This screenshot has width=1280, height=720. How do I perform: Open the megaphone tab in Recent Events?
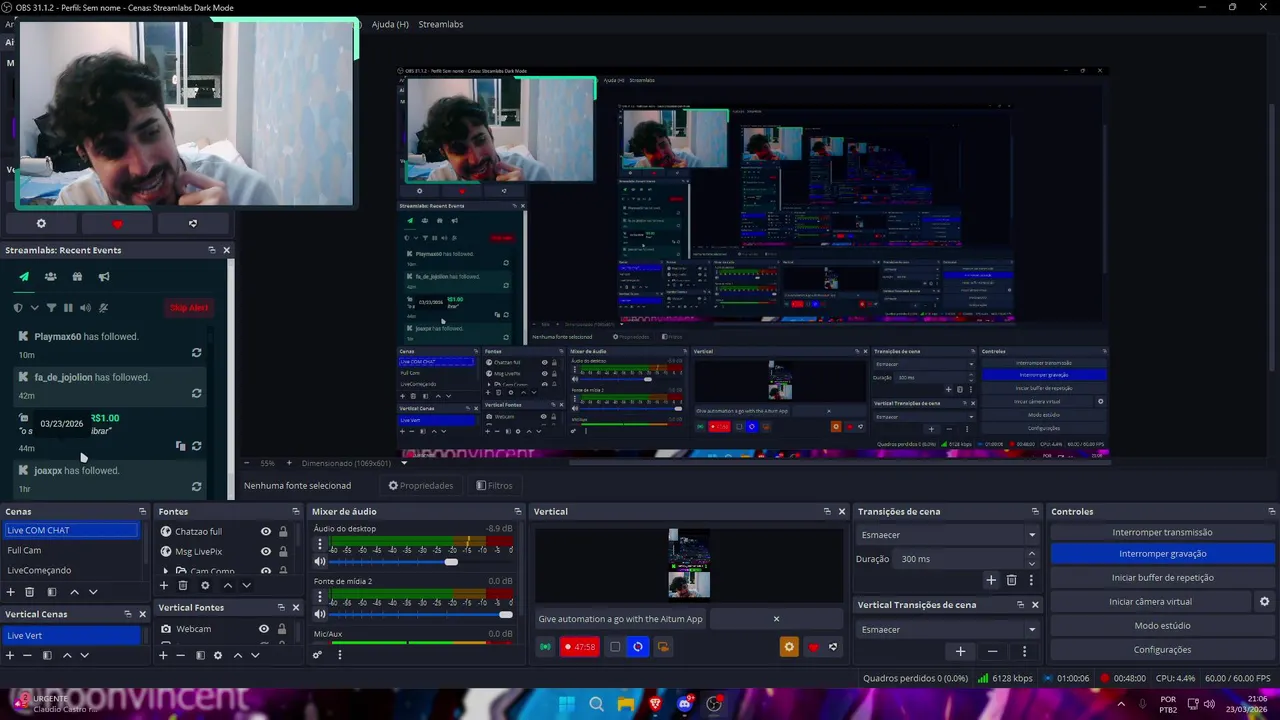(103, 277)
